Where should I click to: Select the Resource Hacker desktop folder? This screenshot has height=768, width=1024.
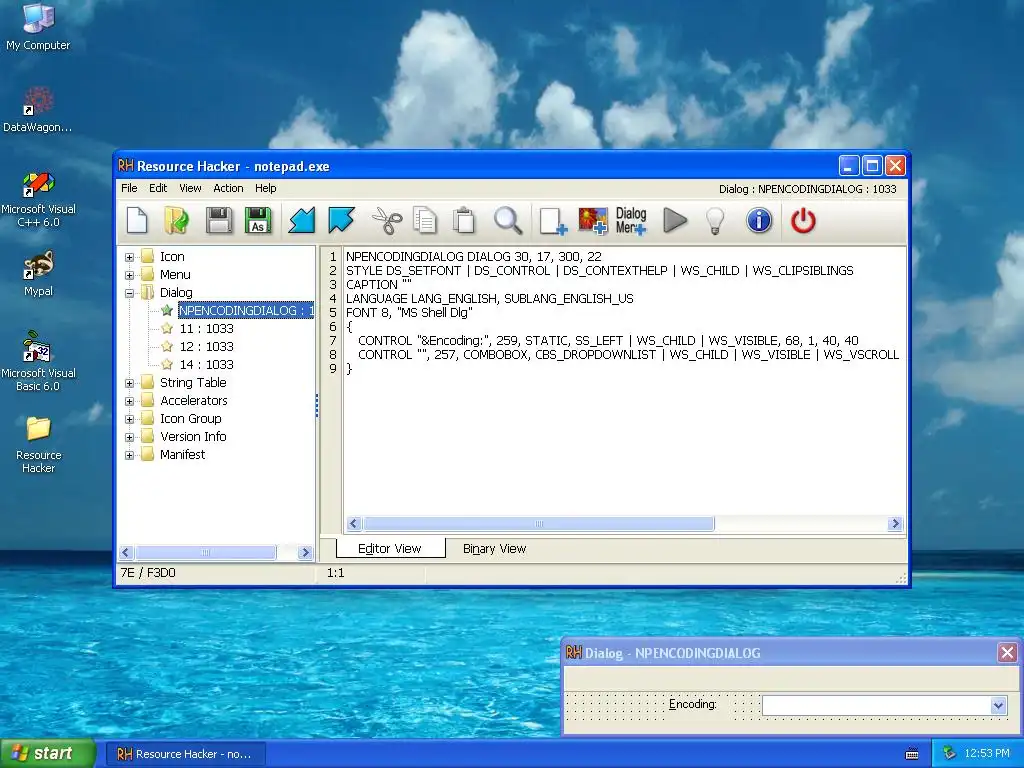click(x=38, y=444)
